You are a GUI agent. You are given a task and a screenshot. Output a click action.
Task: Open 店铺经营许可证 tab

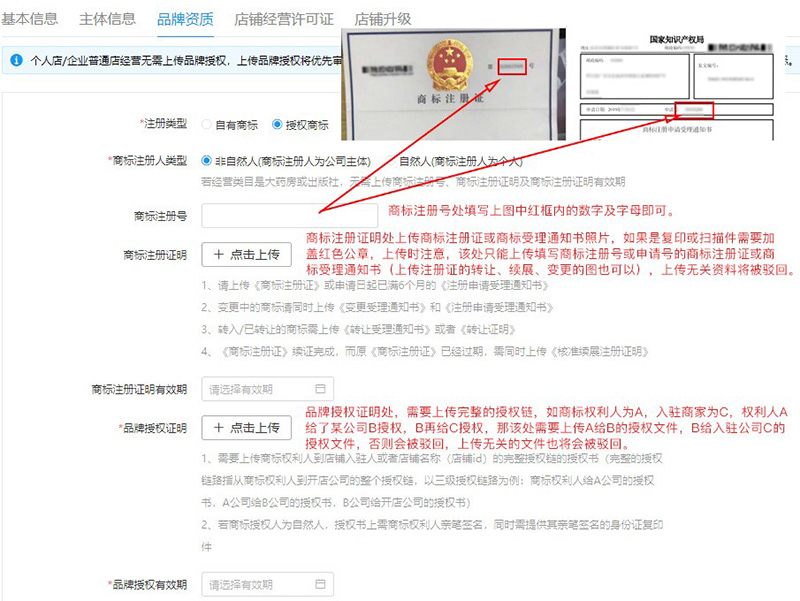coord(284,19)
